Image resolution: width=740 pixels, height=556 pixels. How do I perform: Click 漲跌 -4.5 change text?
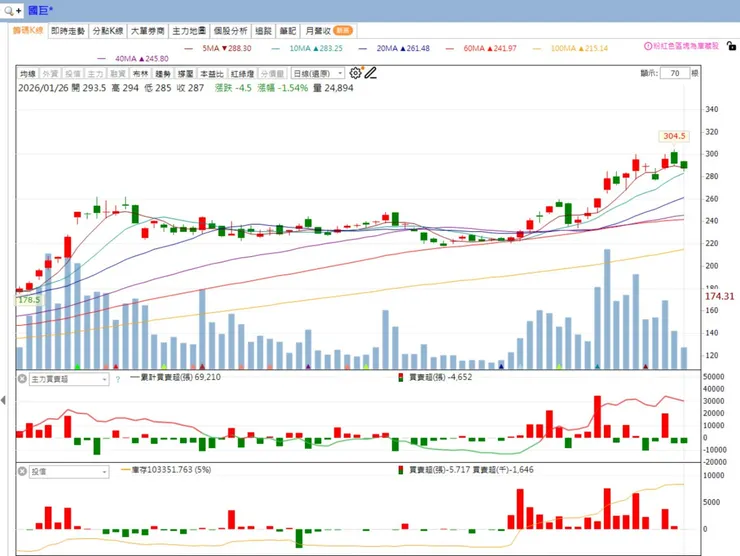pyautogui.click(x=233, y=88)
